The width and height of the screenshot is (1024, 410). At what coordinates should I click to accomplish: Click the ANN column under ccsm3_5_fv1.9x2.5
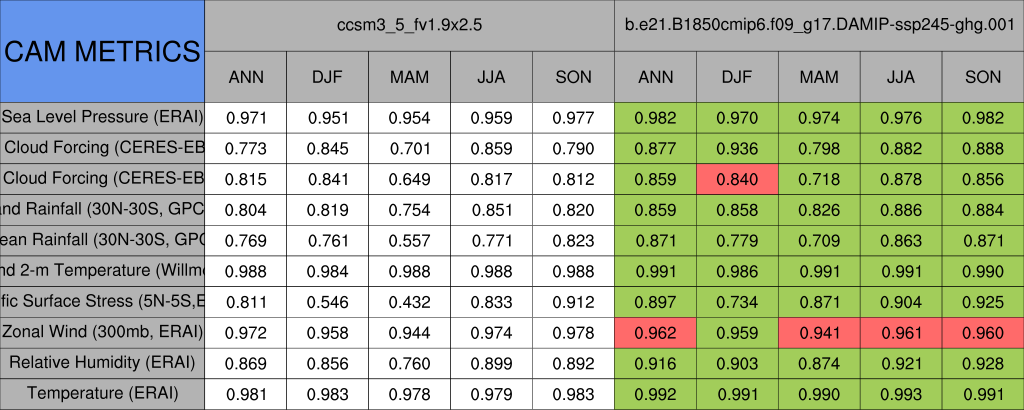click(x=246, y=77)
